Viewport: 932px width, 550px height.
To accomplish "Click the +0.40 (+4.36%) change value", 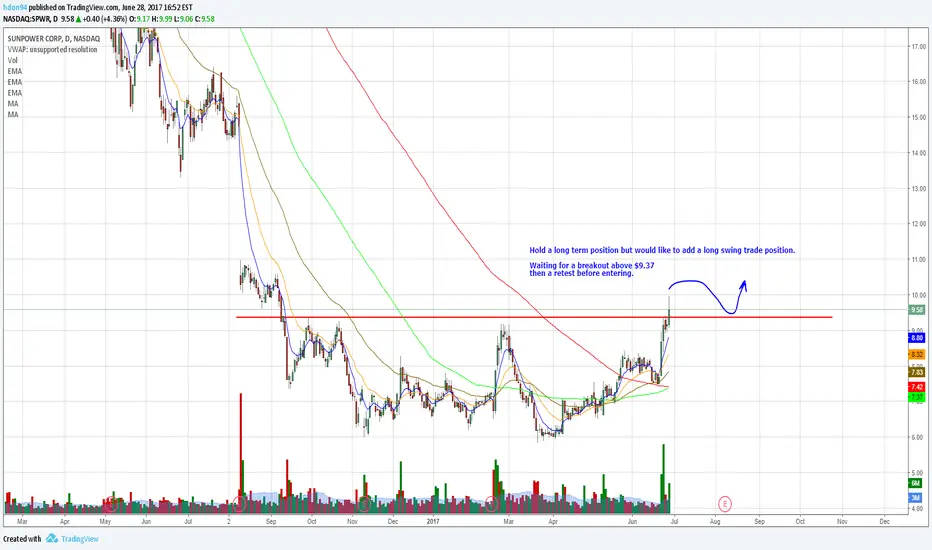I will (x=105, y=19).
